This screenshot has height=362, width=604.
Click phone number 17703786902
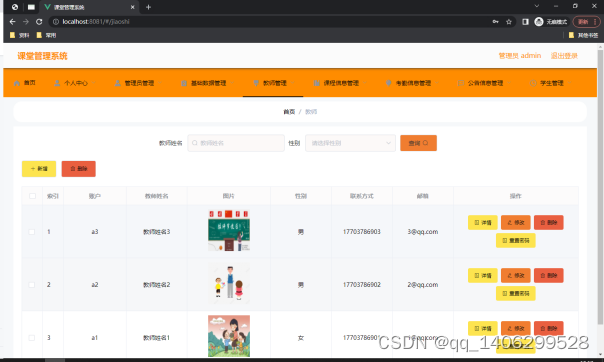362,285
